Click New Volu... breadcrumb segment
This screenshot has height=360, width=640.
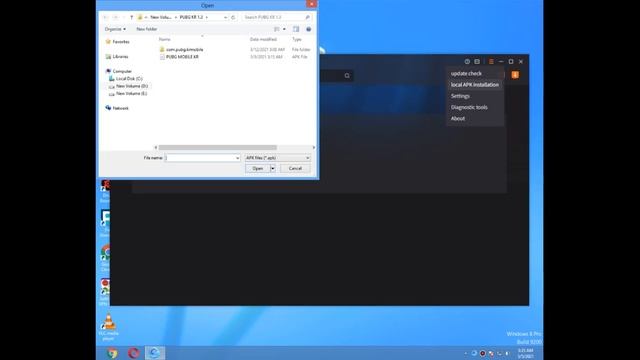161,17
